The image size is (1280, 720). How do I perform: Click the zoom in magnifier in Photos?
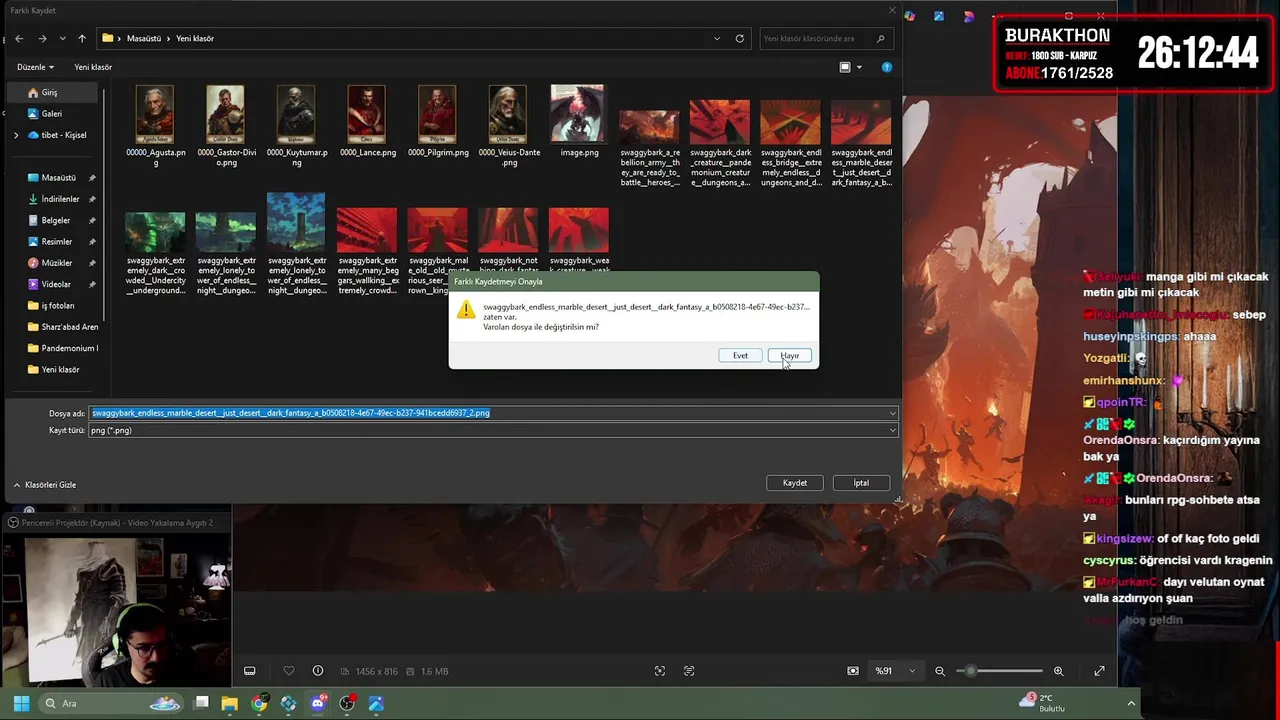click(1058, 671)
